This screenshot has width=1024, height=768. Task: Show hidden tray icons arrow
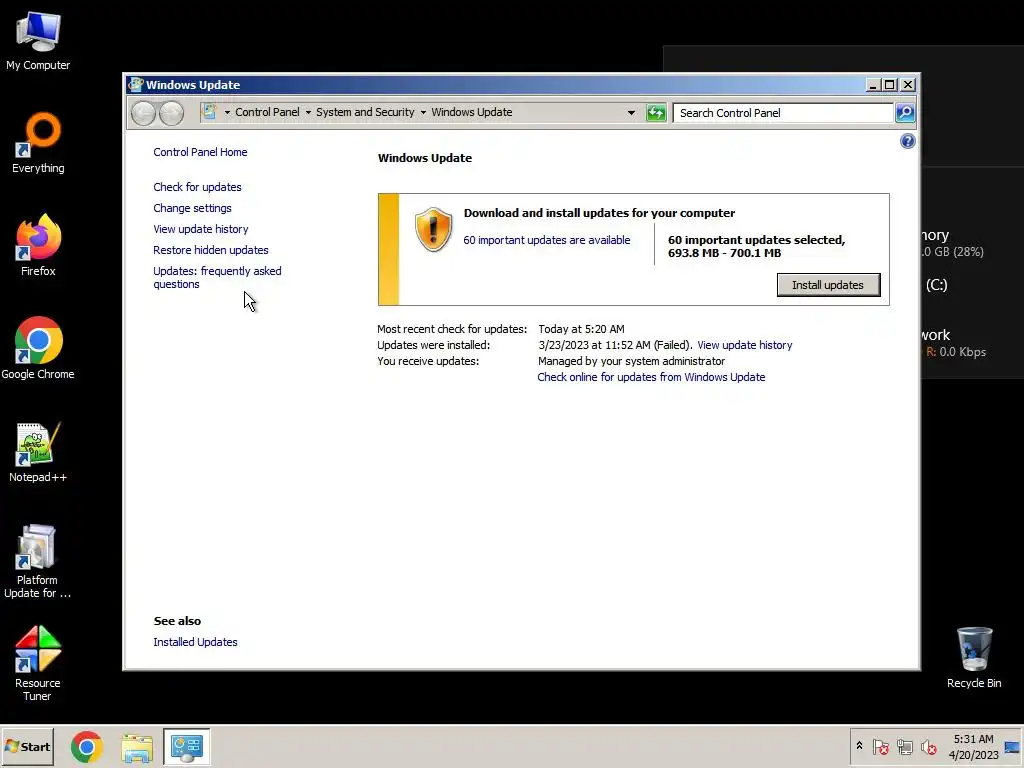[859, 746]
